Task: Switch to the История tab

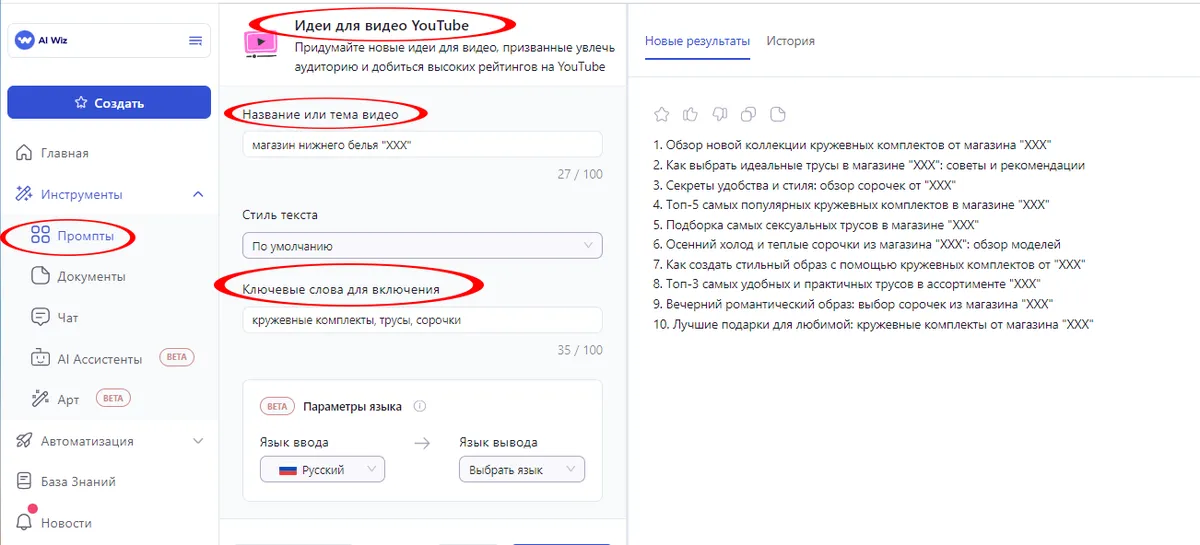Action: 790,41
